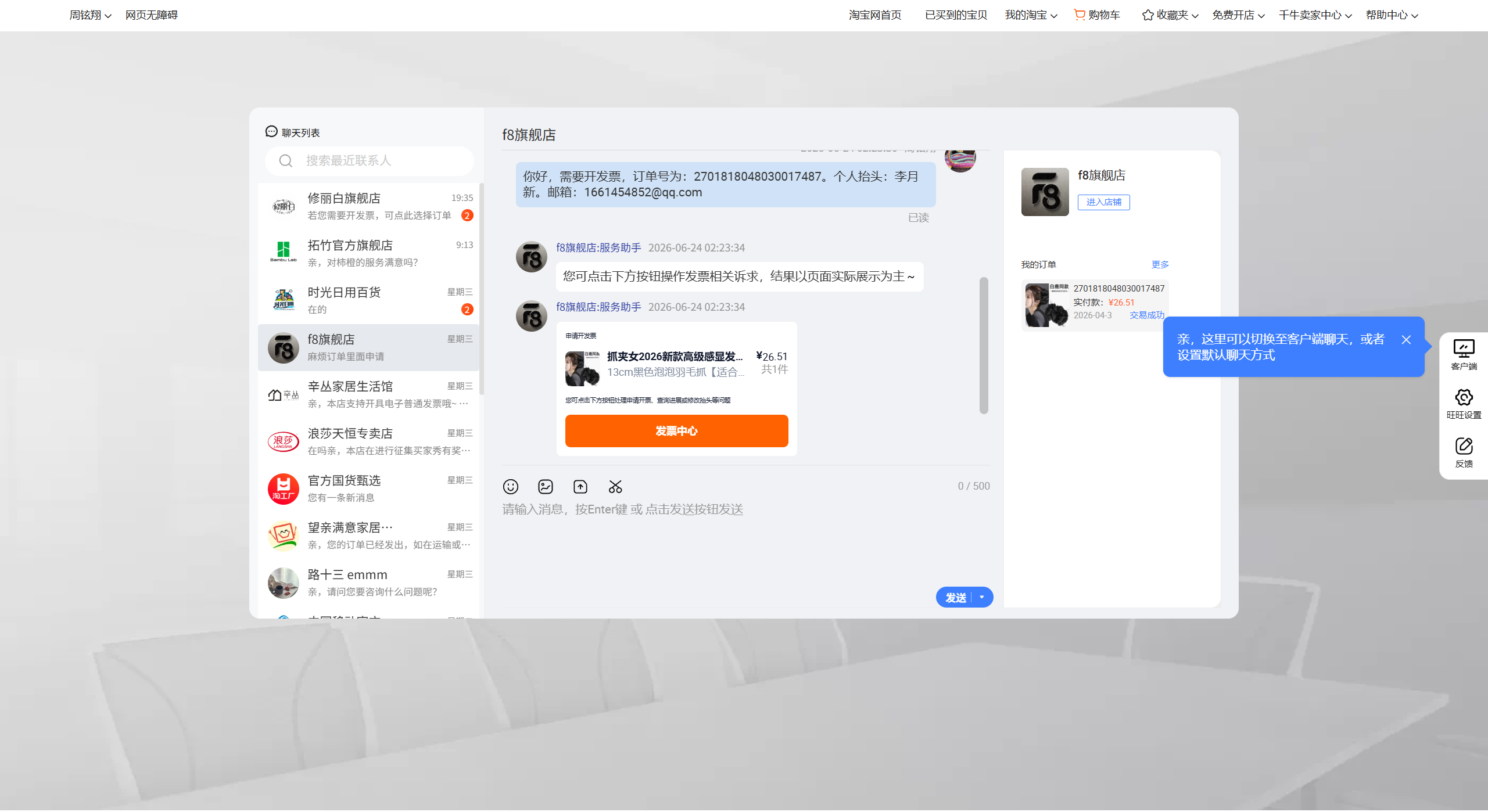Viewport: 1488px width, 812px height.
Task: Click 路十三 emmm avatar
Action: click(284, 583)
